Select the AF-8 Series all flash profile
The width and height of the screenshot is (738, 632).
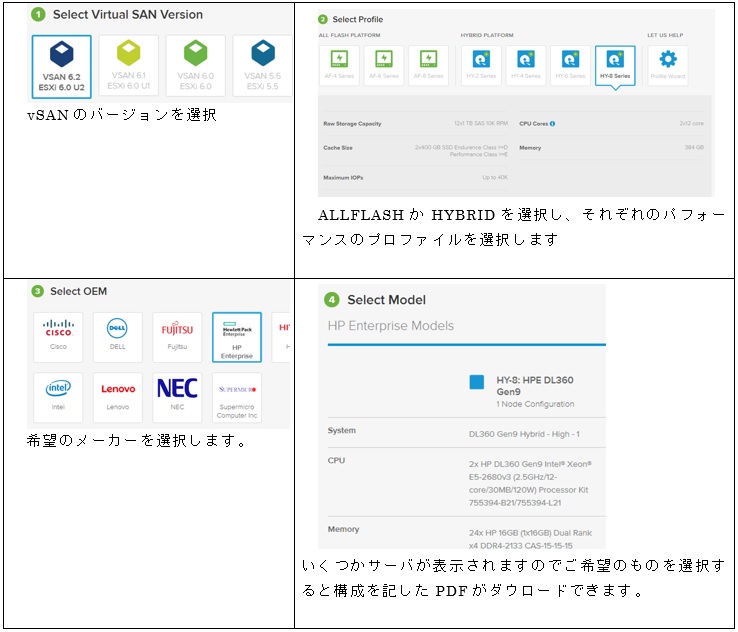[x=429, y=65]
